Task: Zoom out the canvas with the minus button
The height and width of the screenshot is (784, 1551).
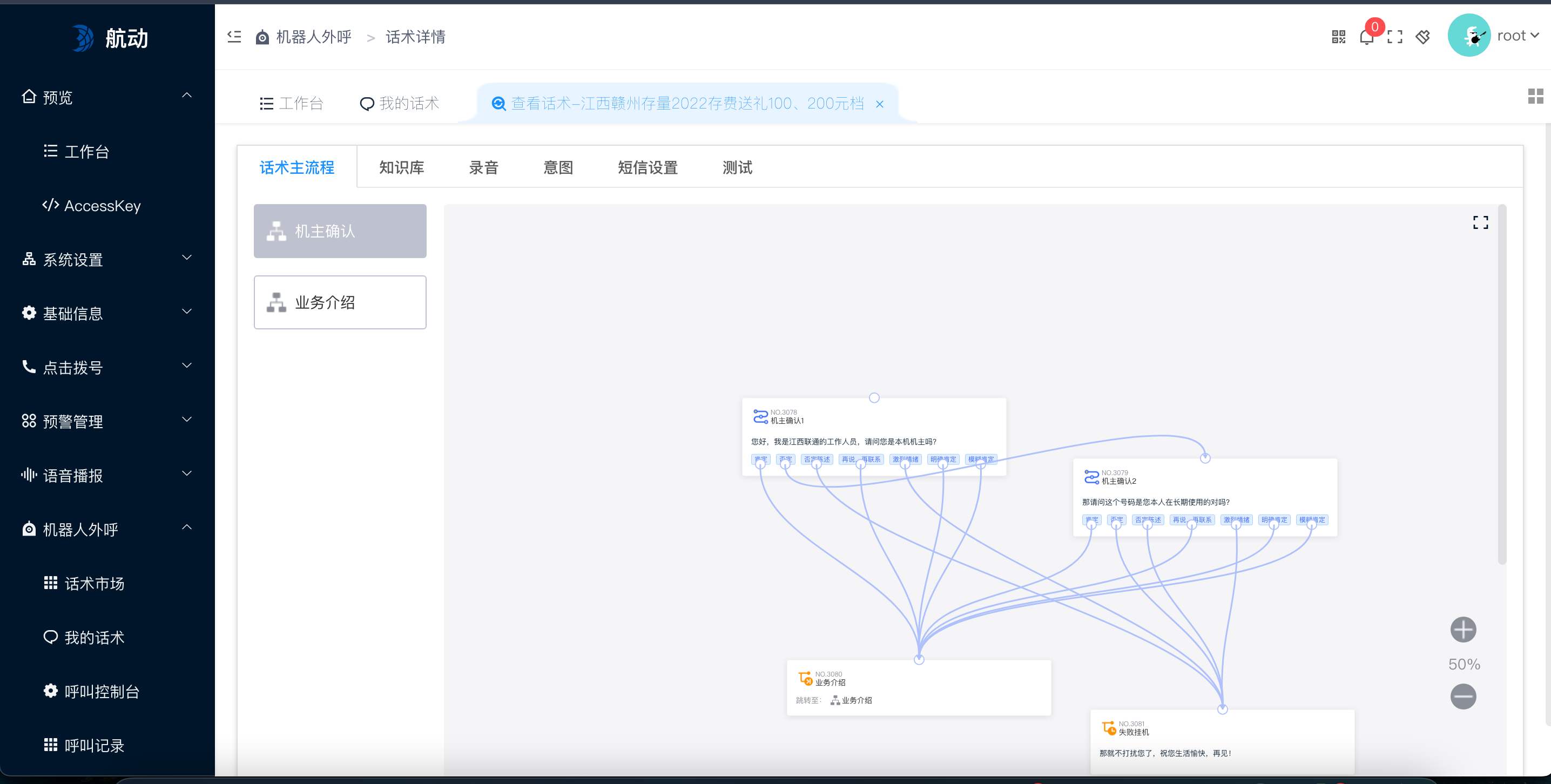Action: click(1462, 697)
